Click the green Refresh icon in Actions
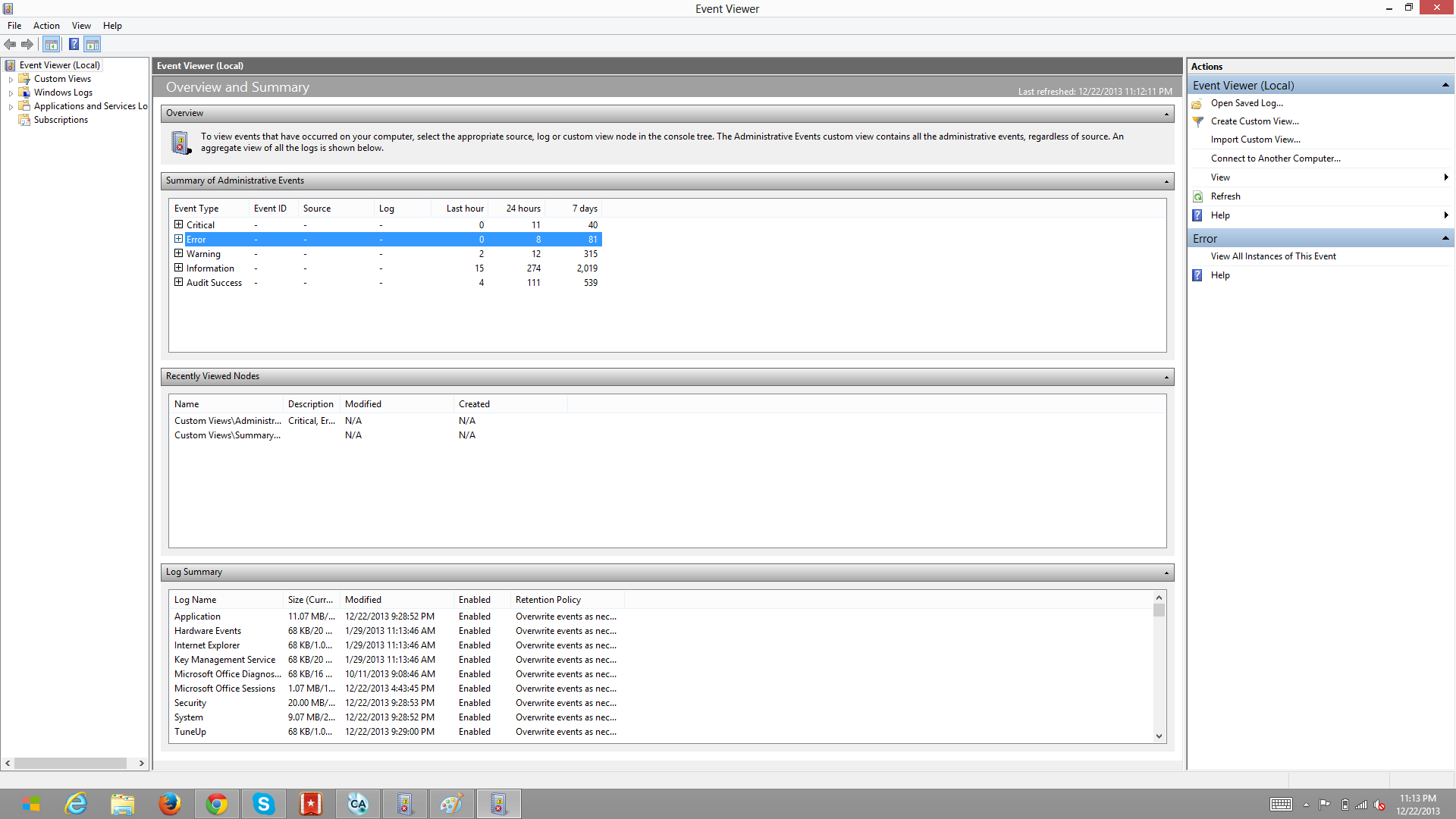The image size is (1456, 819). point(1197,196)
